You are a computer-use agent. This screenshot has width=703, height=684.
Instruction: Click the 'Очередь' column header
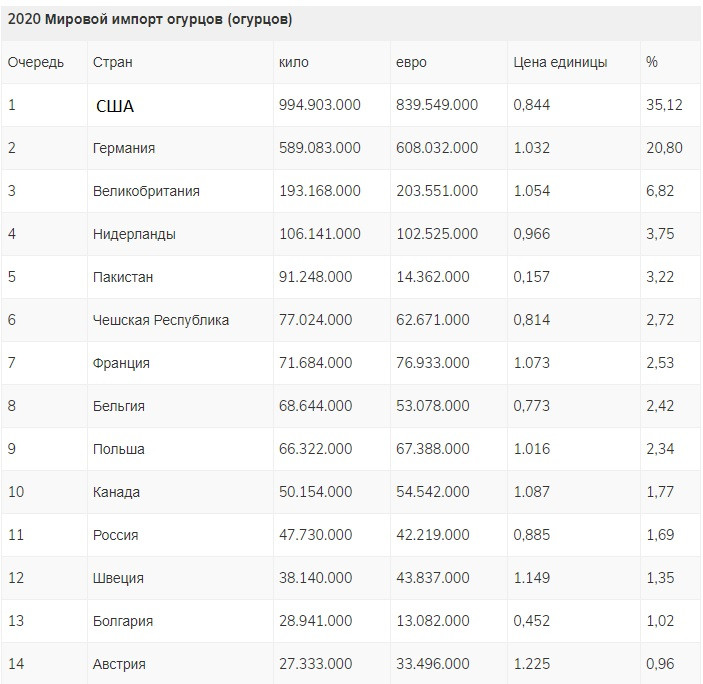[x=36, y=62]
